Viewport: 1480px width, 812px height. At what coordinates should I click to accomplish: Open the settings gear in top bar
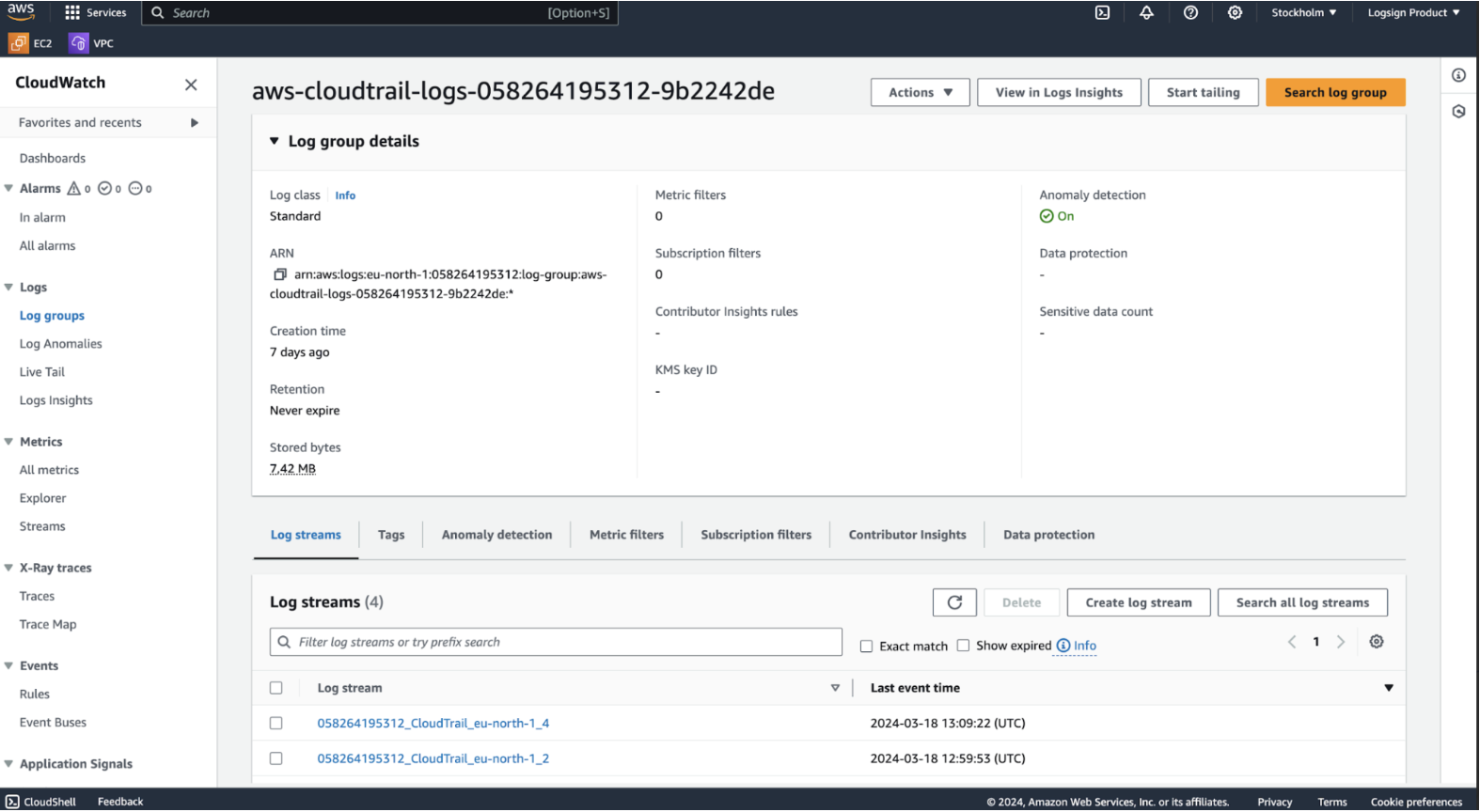click(1235, 13)
